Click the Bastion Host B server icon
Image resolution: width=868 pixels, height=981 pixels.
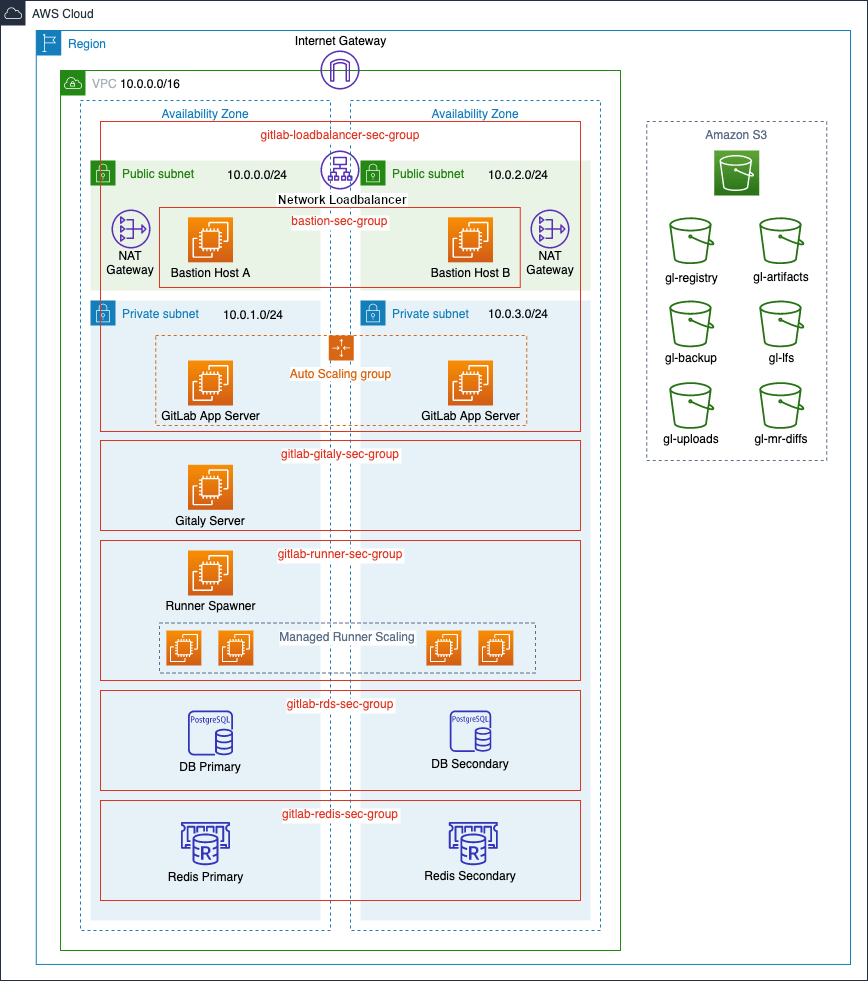(x=471, y=239)
